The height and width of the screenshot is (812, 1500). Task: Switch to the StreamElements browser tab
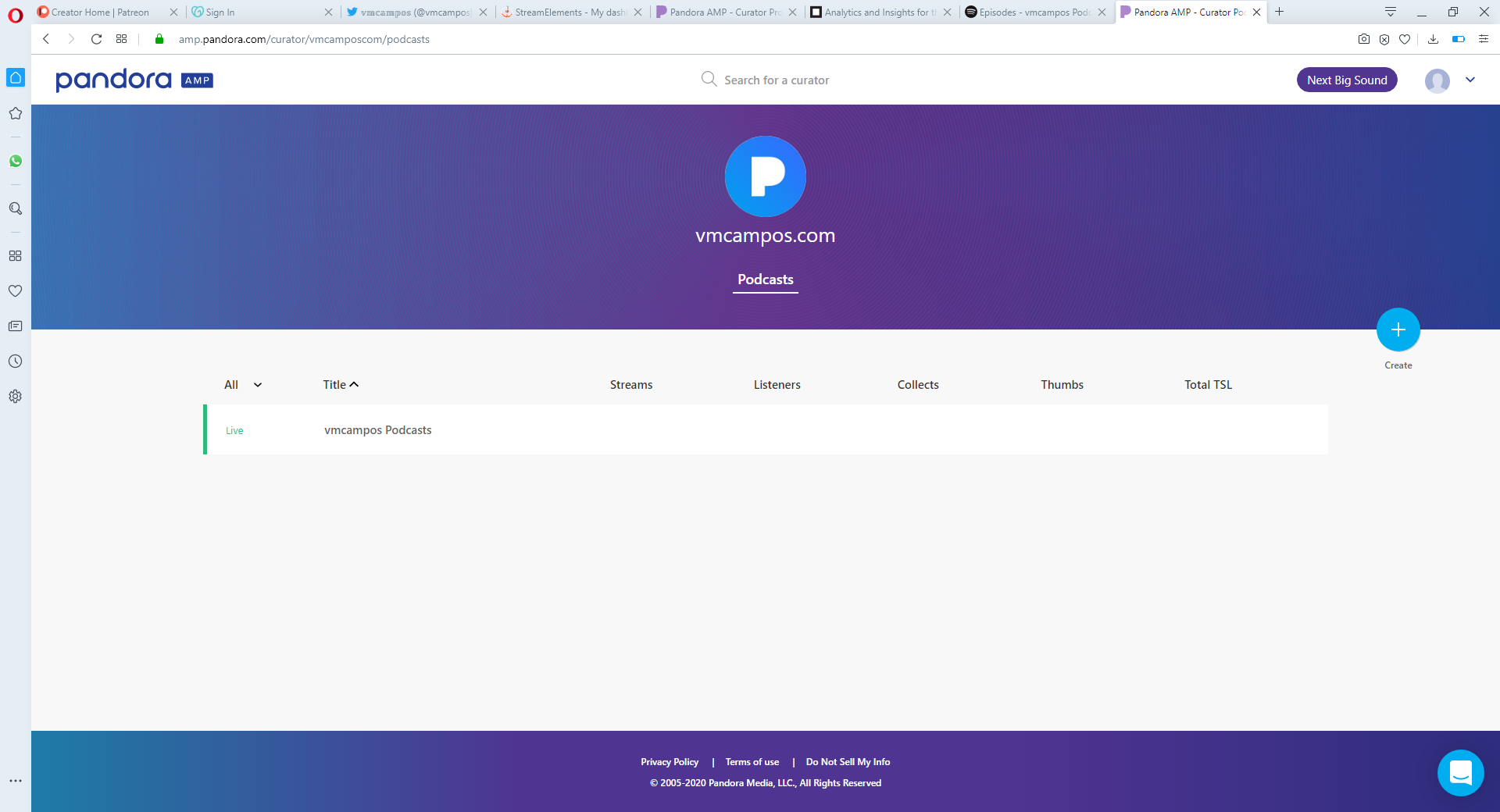(570, 12)
